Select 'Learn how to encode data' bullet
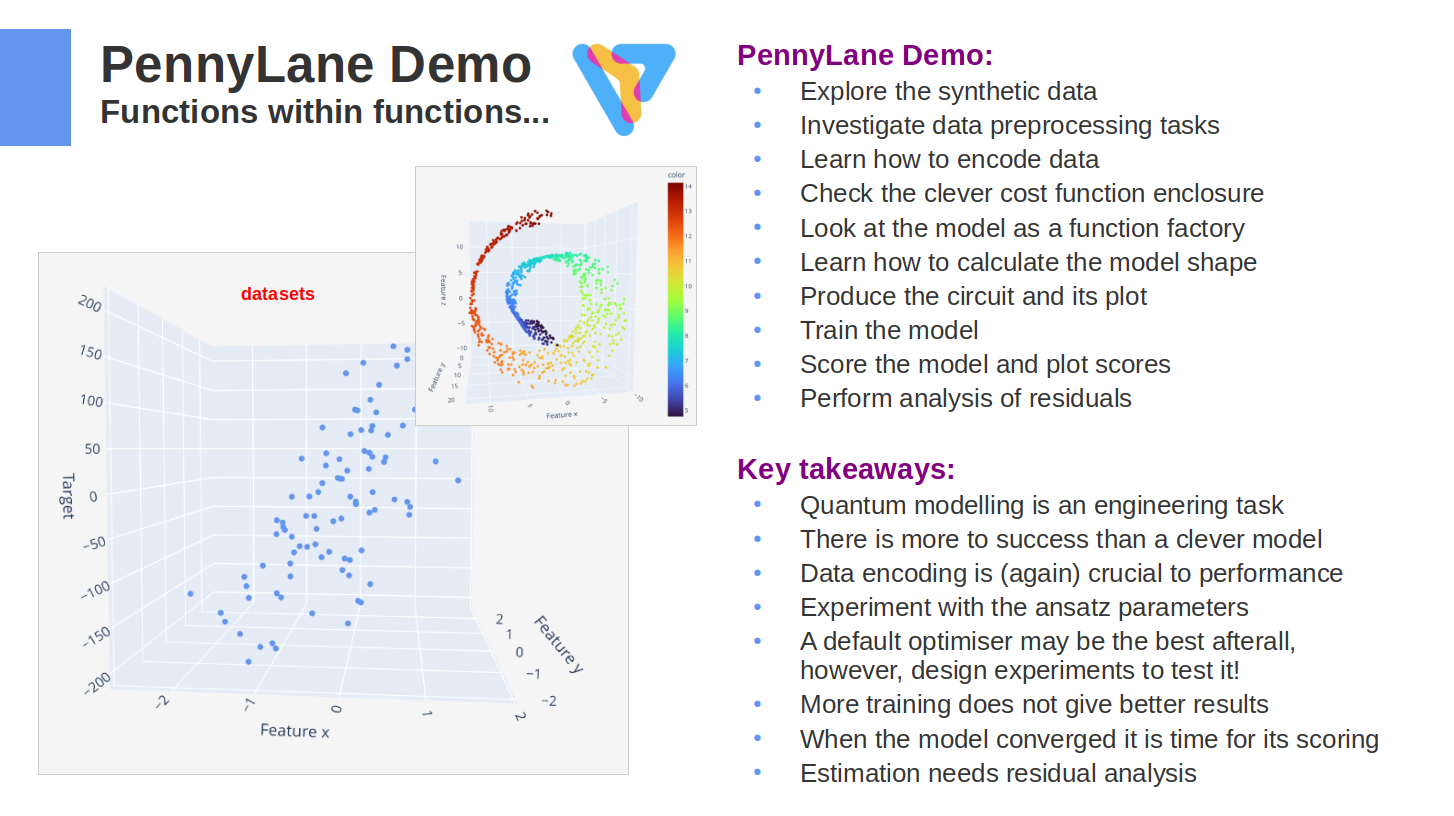Image resolution: width=1454 pixels, height=816 pixels. (949, 159)
